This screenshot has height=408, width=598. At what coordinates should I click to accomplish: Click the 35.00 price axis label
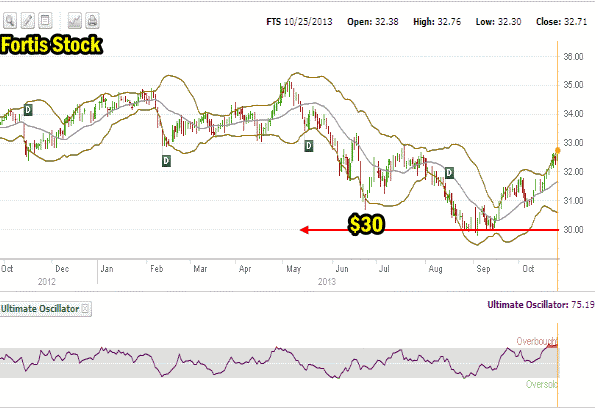click(x=574, y=84)
